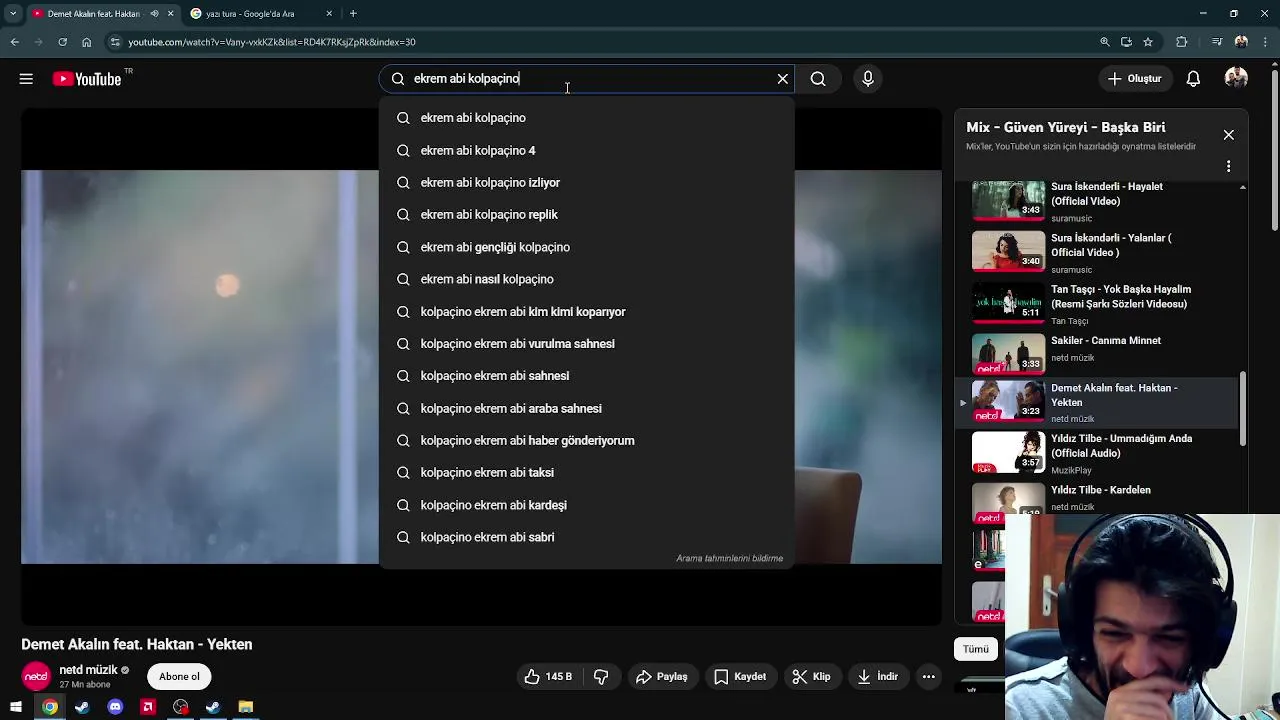1280x720 pixels.
Task: Open the netd müzik channel name link
Action: tap(88, 670)
